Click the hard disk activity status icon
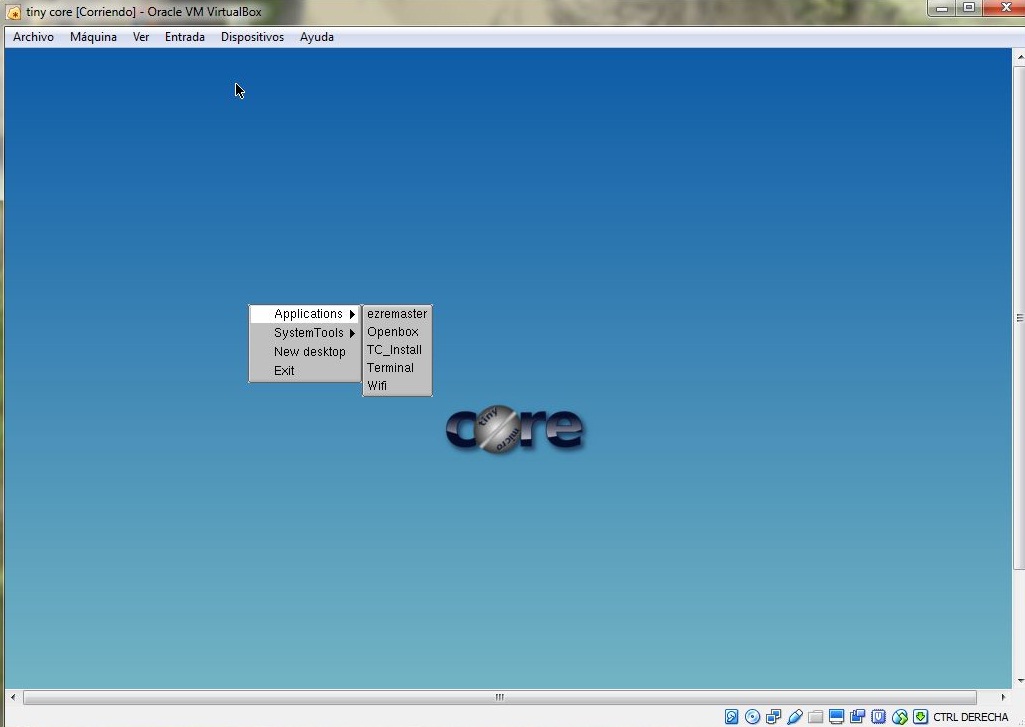This screenshot has height=727, width=1025. [731, 717]
